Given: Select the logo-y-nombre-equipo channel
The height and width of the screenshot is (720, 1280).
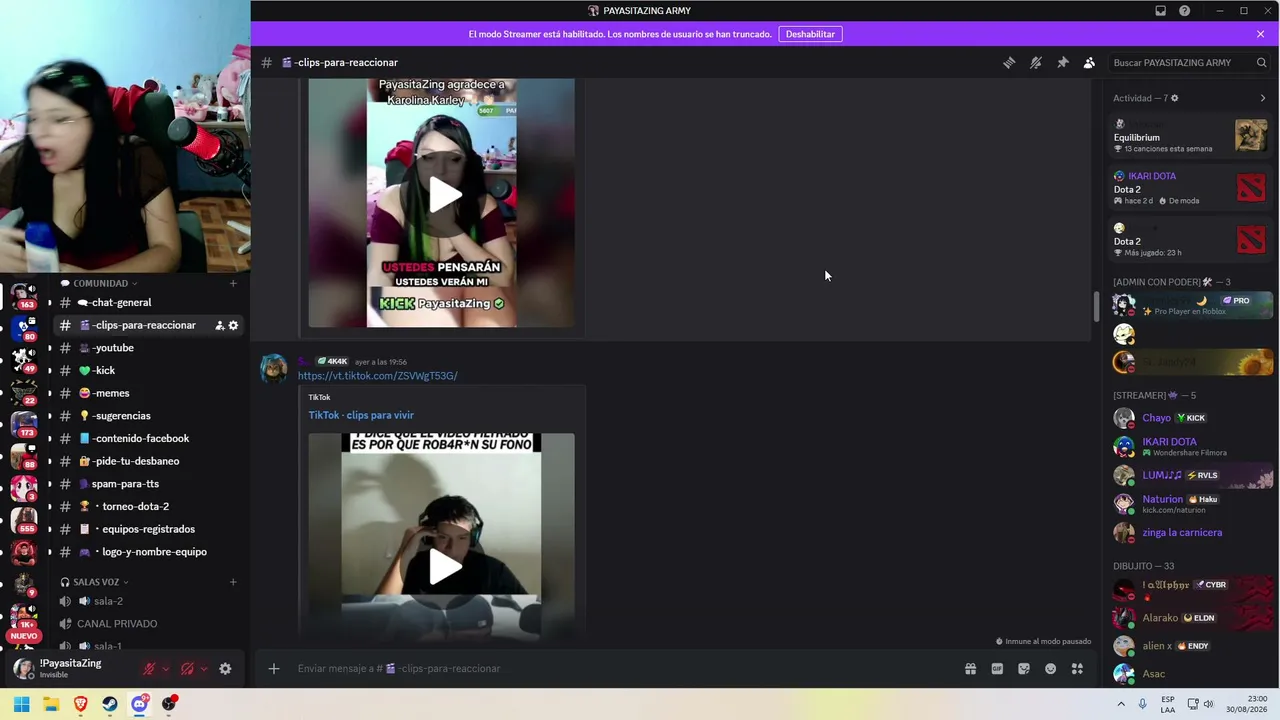Looking at the screenshot, I should click(148, 552).
